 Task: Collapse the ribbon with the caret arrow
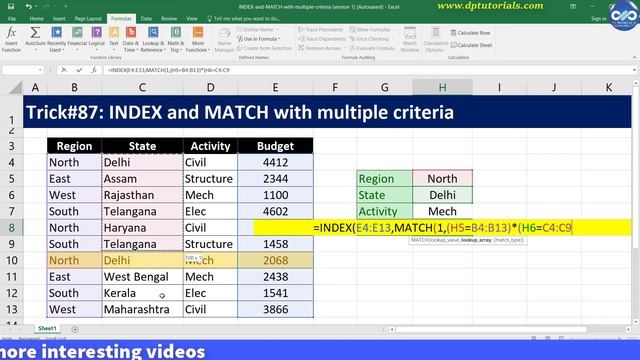coord(634,58)
